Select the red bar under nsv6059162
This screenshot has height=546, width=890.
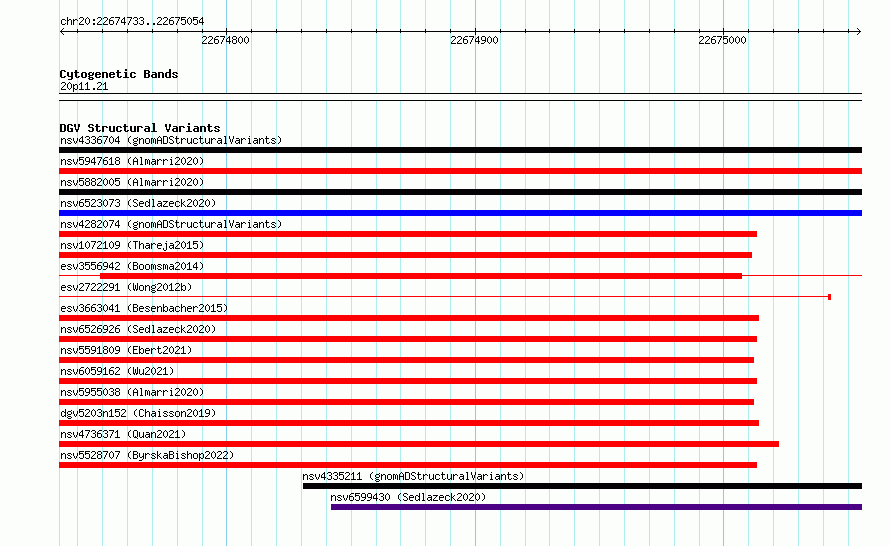pos(408,381)
